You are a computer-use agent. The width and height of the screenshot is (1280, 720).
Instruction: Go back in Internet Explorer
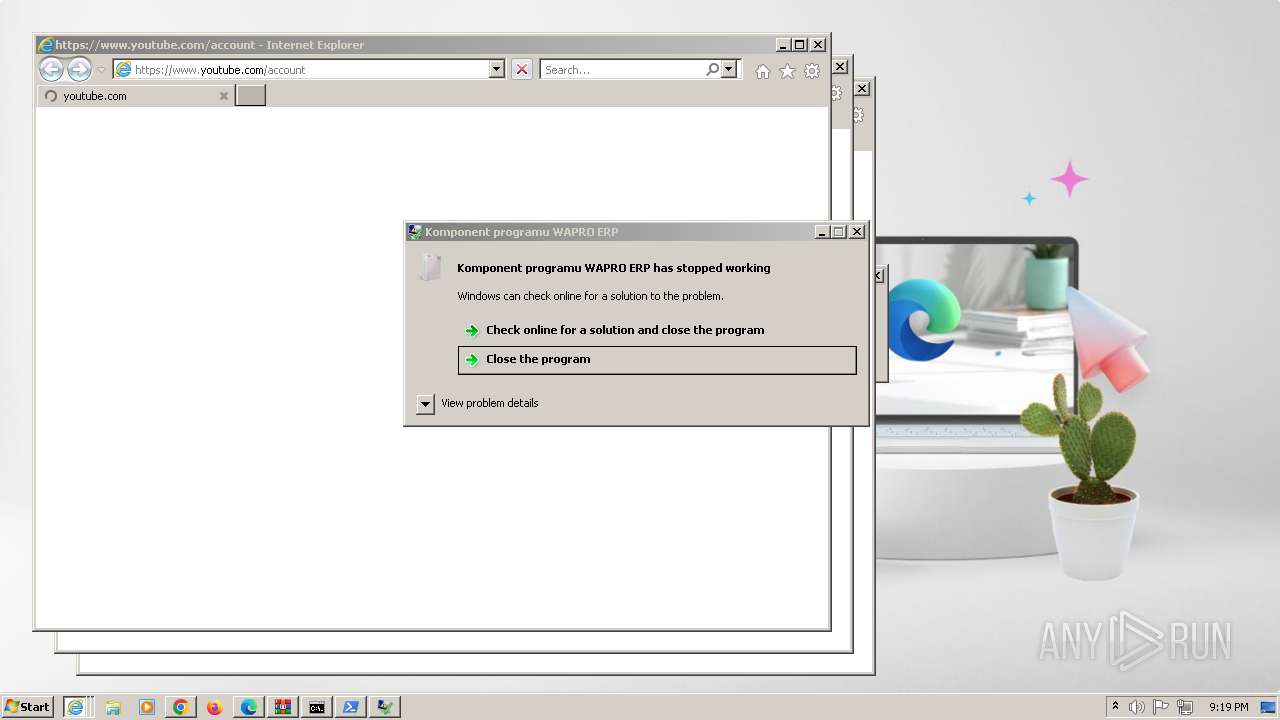pos(51,69)
